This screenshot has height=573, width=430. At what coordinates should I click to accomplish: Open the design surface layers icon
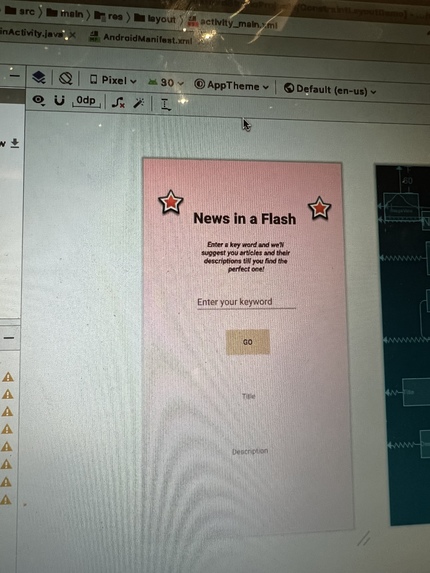[38, 77]
